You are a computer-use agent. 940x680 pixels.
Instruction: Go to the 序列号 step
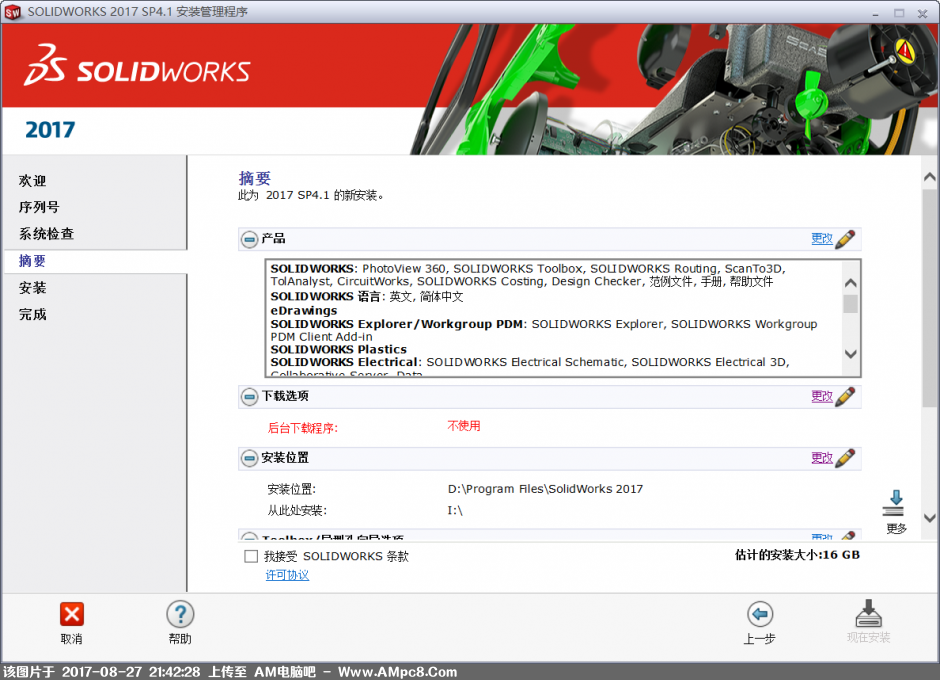(x=39, y=207)
